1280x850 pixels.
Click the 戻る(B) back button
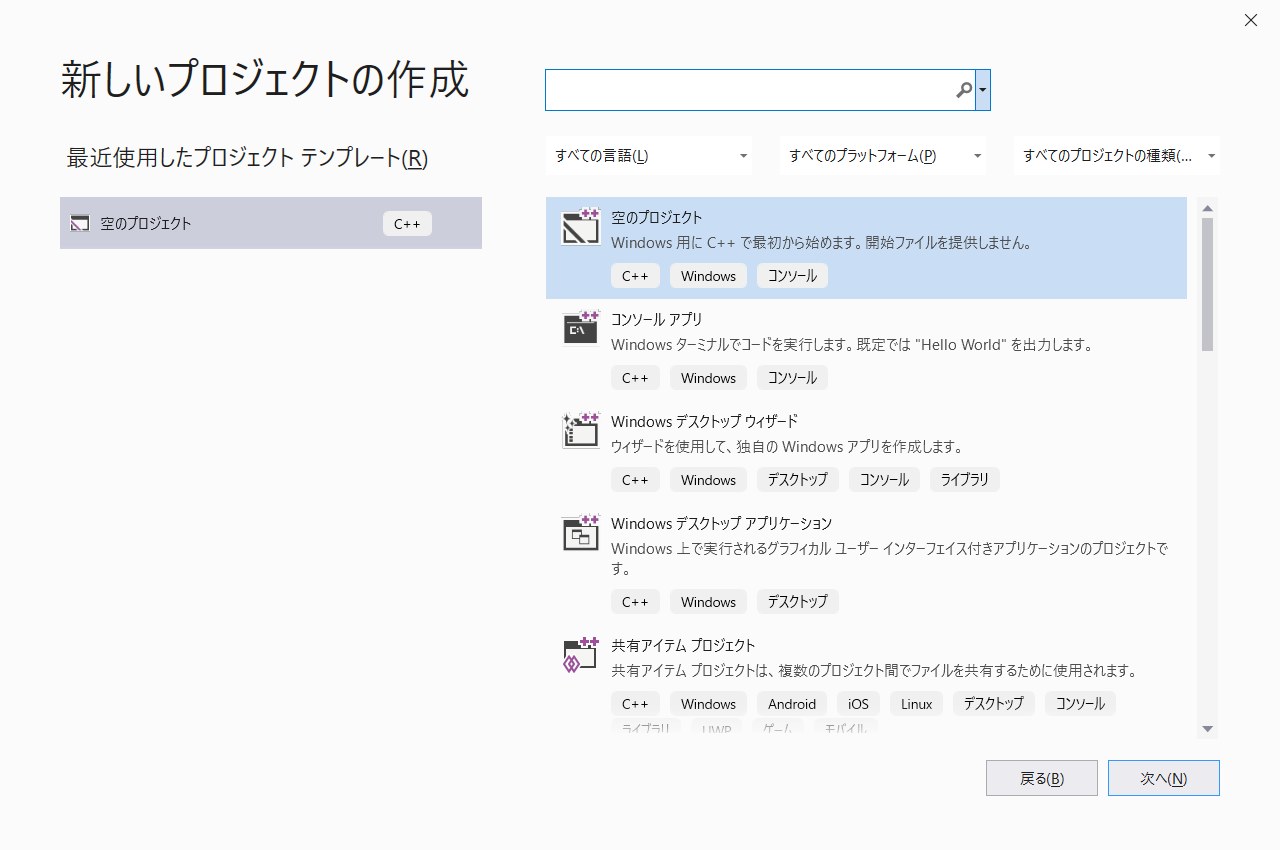1042,778
